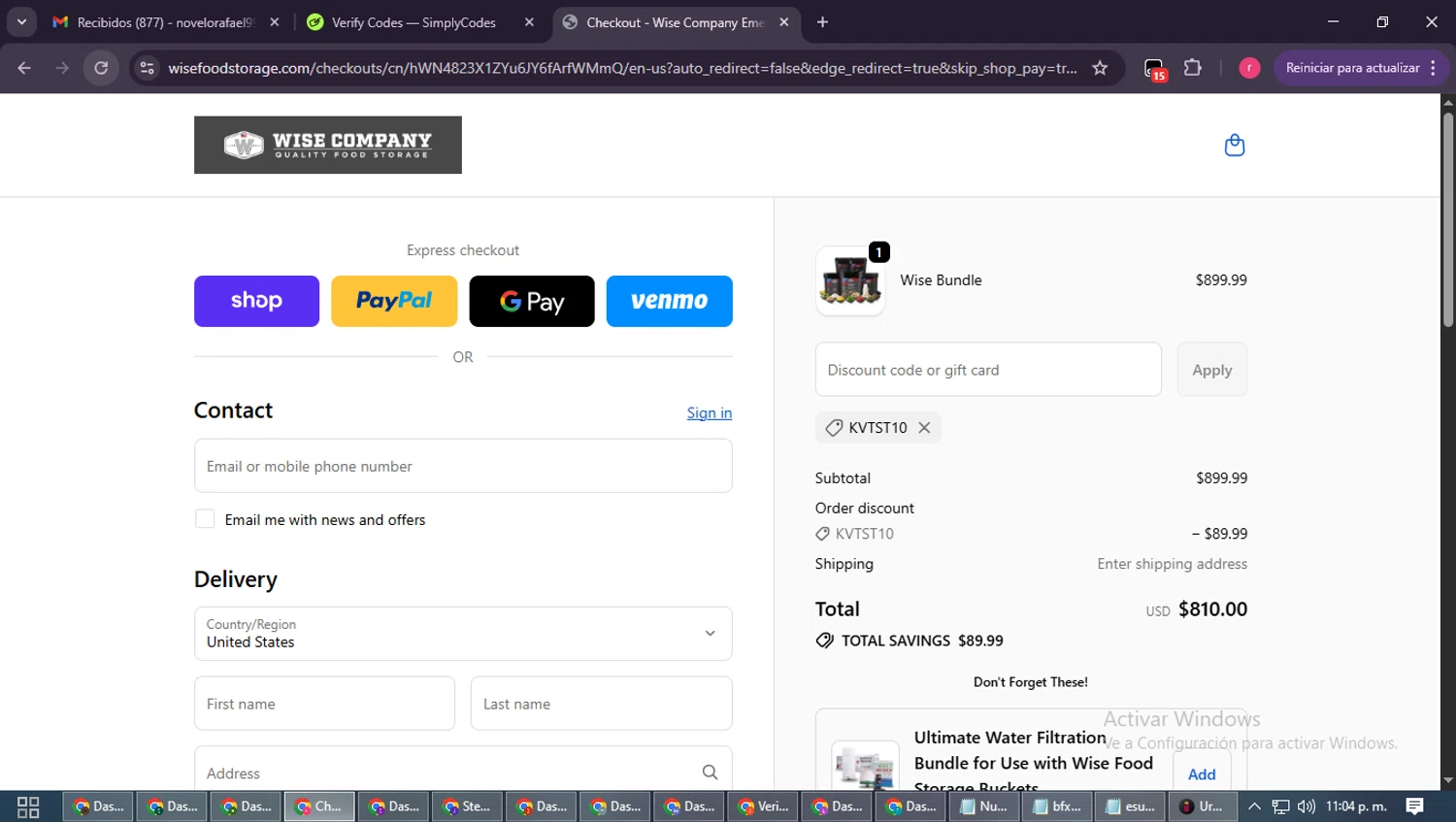This screenshot has height=822, width=1456.
Task: Open the Chrome three-dot menu
Action: tap(1433, 68)
